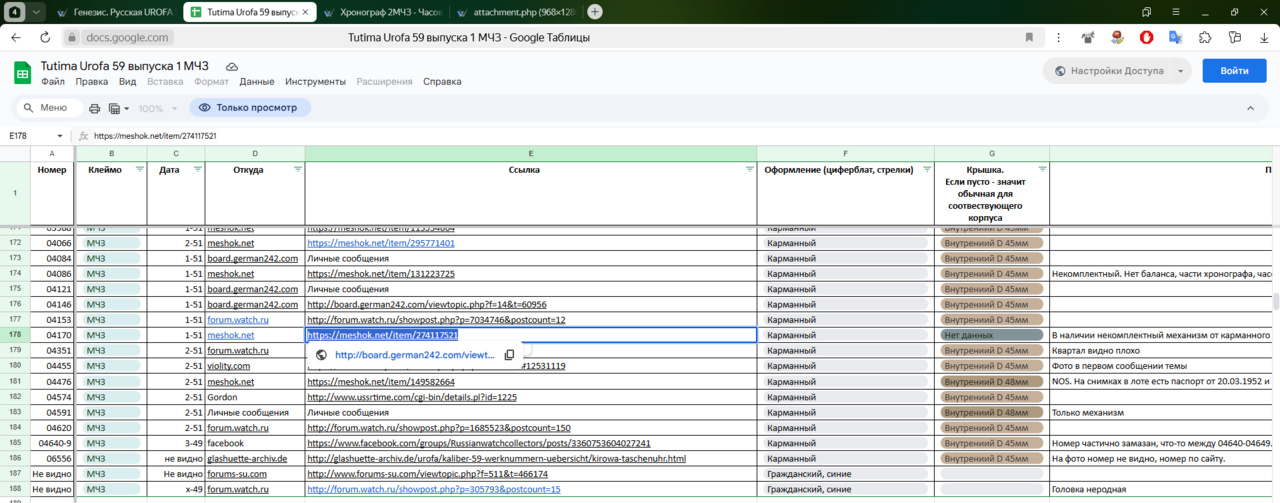1280x503 pixels.
Task: Bookmark this page in the address bar
Action: tap(1029, 37)
